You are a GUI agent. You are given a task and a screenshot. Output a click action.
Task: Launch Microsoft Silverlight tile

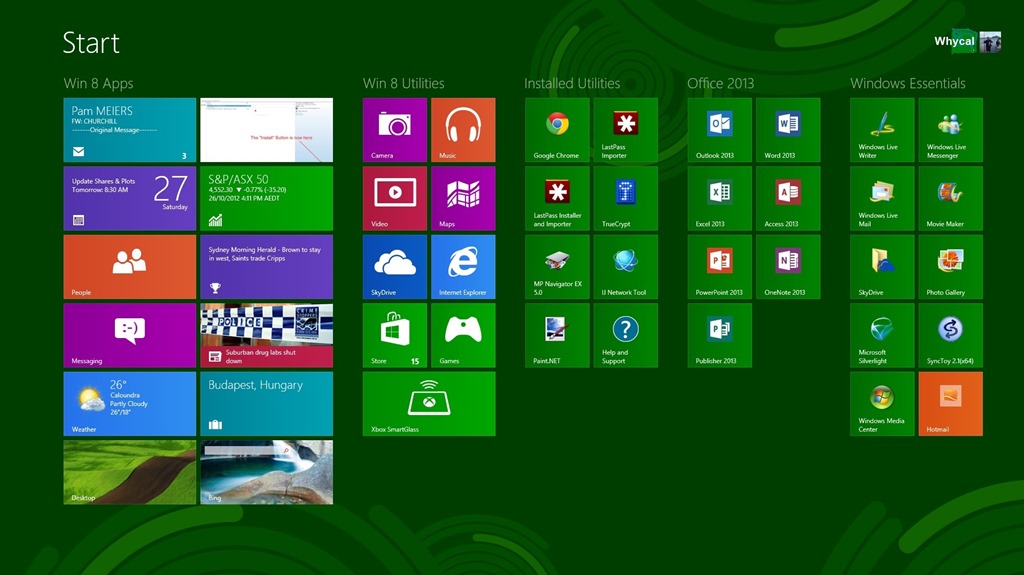(x=882, y=335)
